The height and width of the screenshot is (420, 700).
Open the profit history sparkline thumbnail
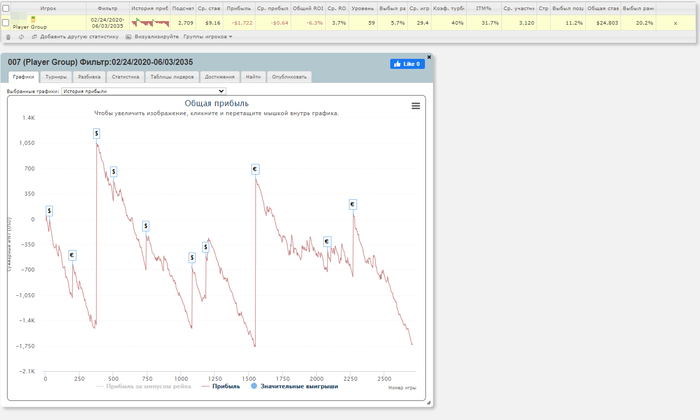coord(150,23)
